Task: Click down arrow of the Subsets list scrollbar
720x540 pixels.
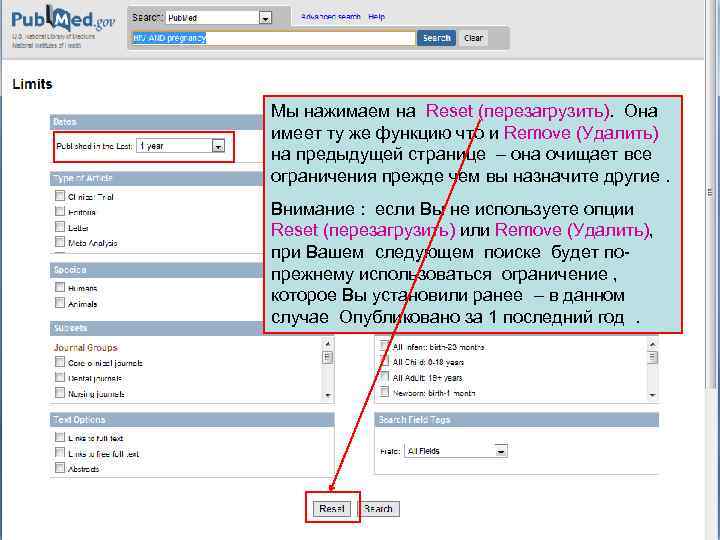Action: click(x=327, y=395)
